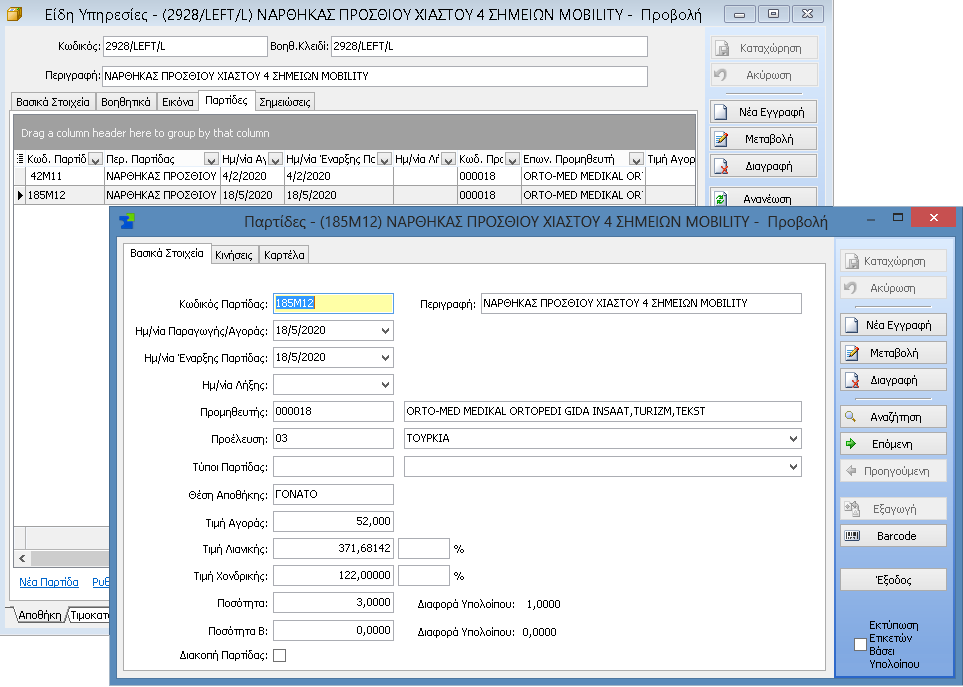Click Μεταβολή pencil icon in Παρτίδες window
The height and width of the screenshot is (687, 963).
coord(852,352)
